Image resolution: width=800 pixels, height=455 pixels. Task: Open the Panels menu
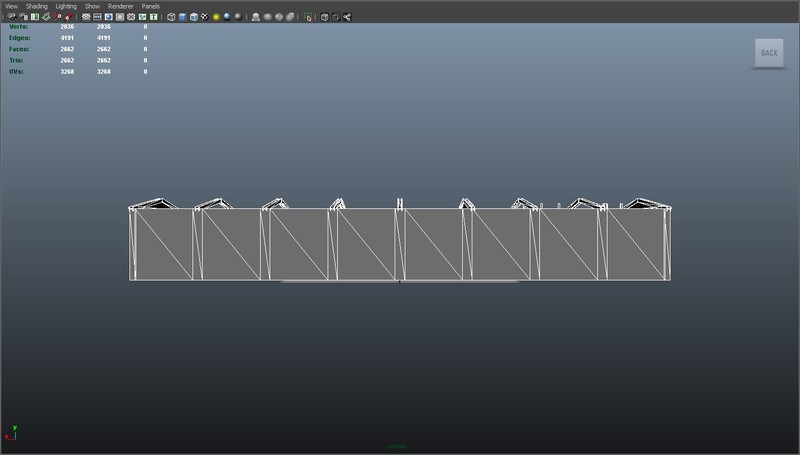tap(150, 6)
